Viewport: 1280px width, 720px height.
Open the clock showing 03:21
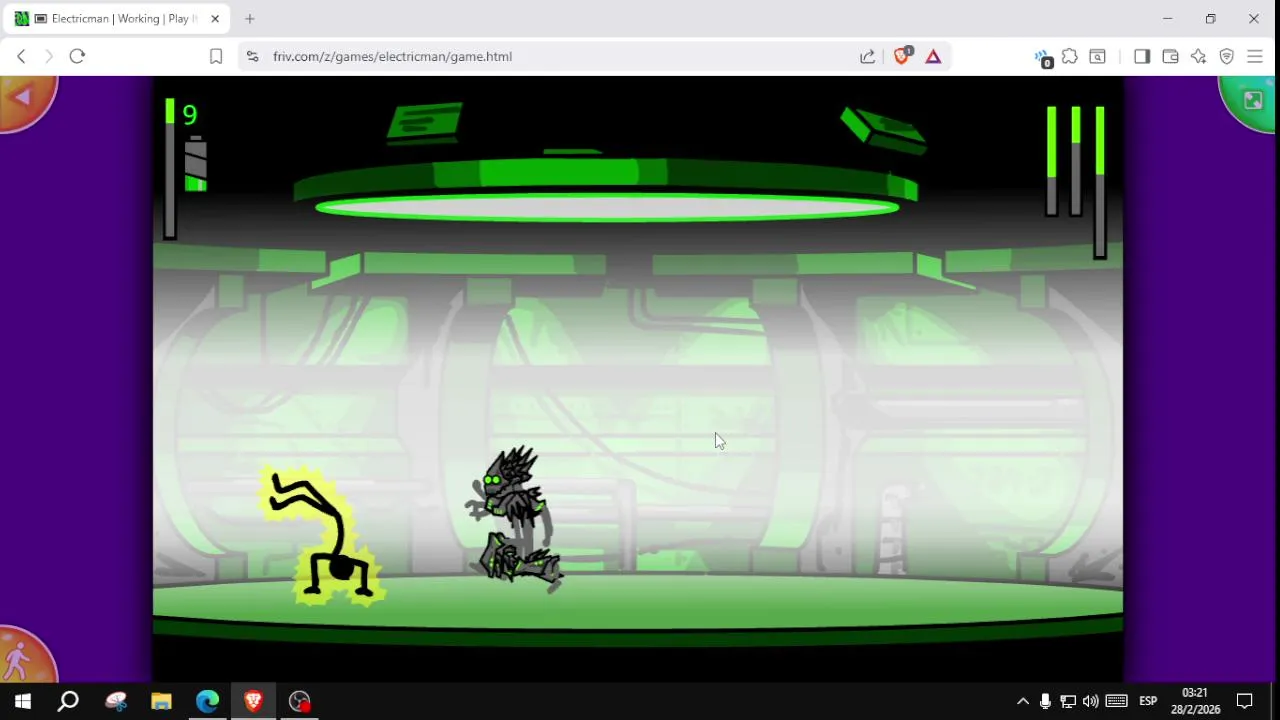pos(1195,701)
